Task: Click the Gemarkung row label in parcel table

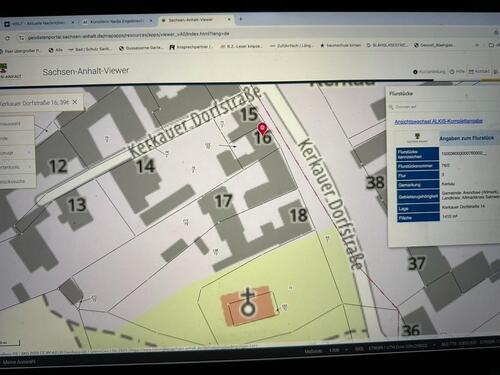Action: [417, 185]
